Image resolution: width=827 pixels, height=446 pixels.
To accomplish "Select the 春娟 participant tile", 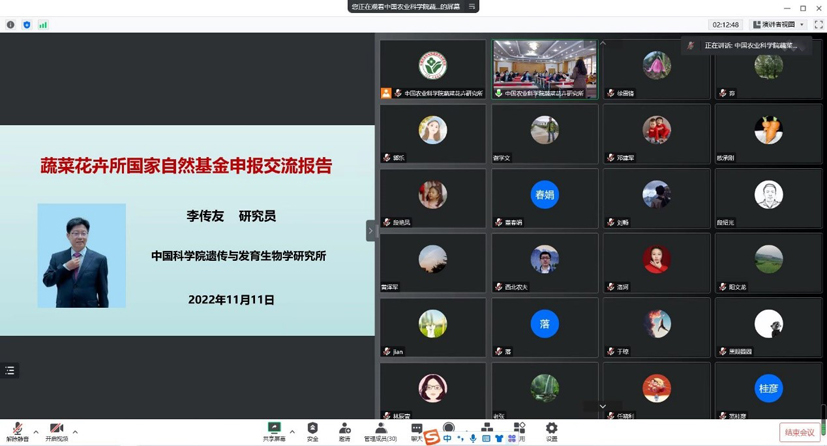I will pos(544,195).
